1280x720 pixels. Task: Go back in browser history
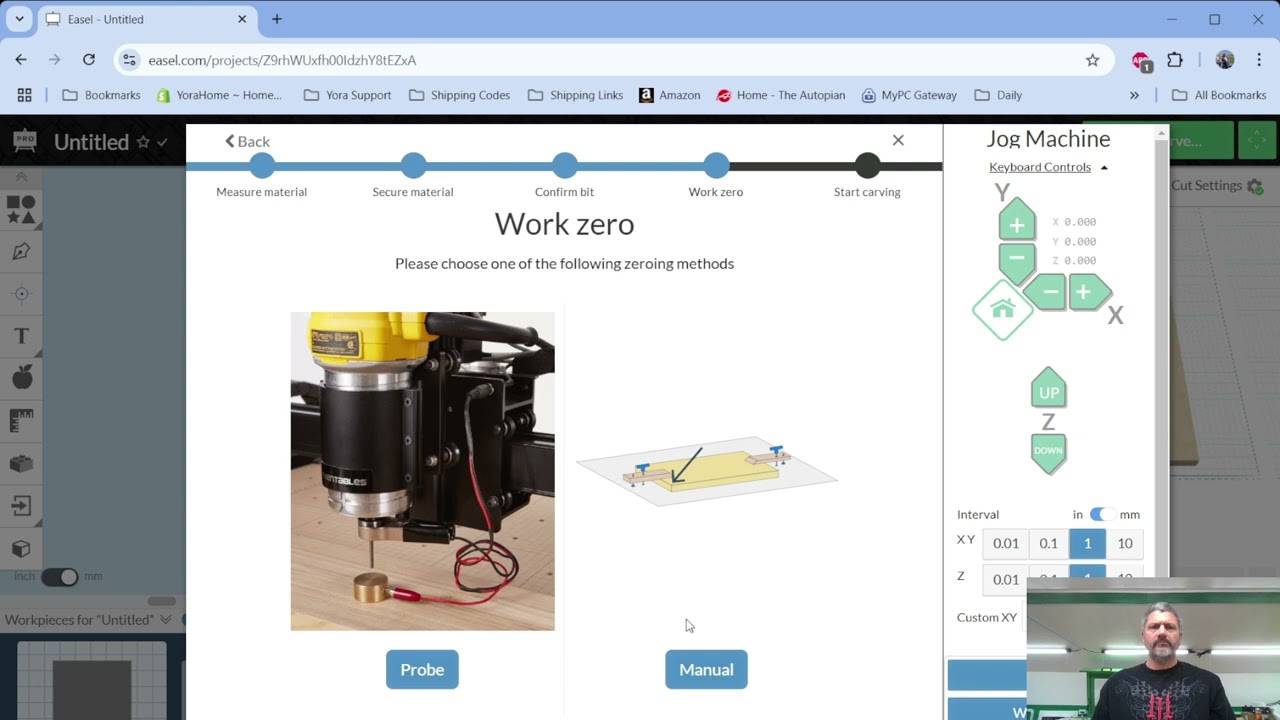pyautogui.click(x=21, y=60)
